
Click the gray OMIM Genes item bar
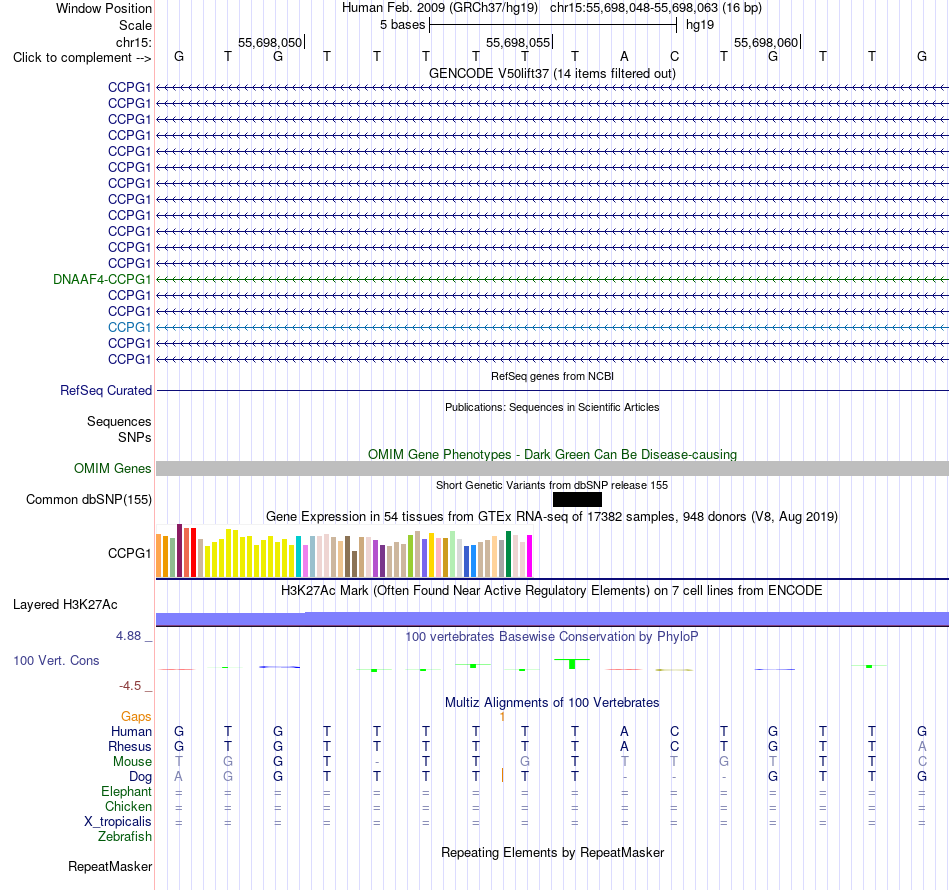(x=552, y=468)
